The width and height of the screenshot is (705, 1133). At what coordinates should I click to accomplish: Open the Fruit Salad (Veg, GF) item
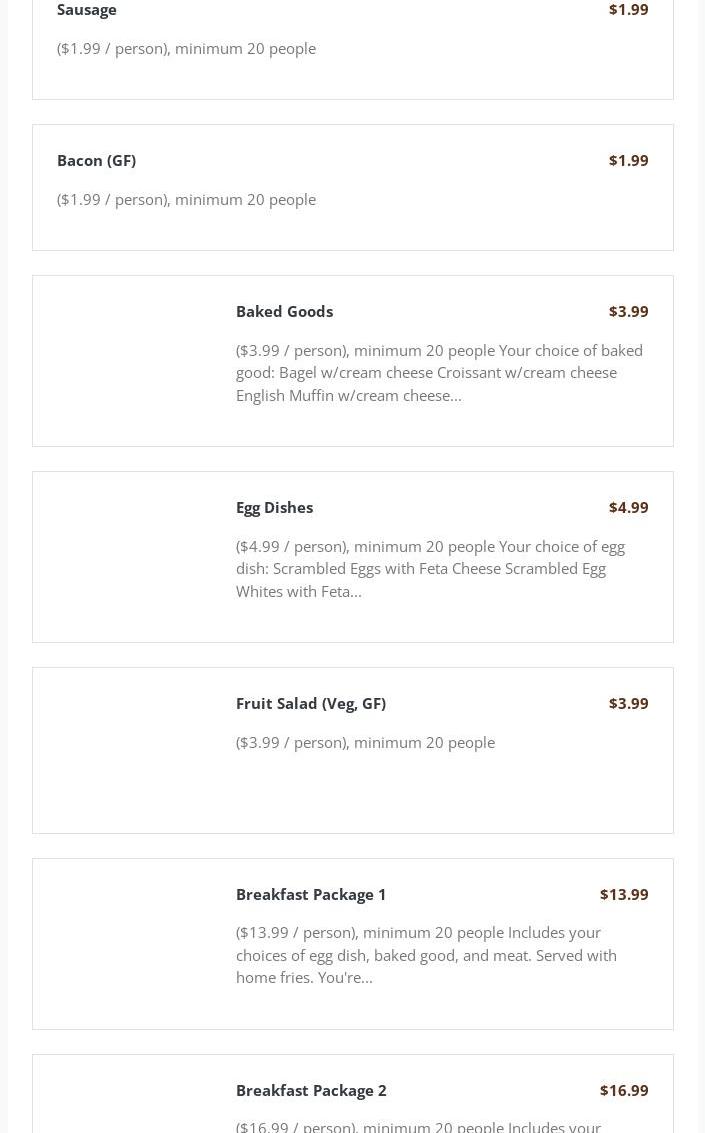pos(310,703)
